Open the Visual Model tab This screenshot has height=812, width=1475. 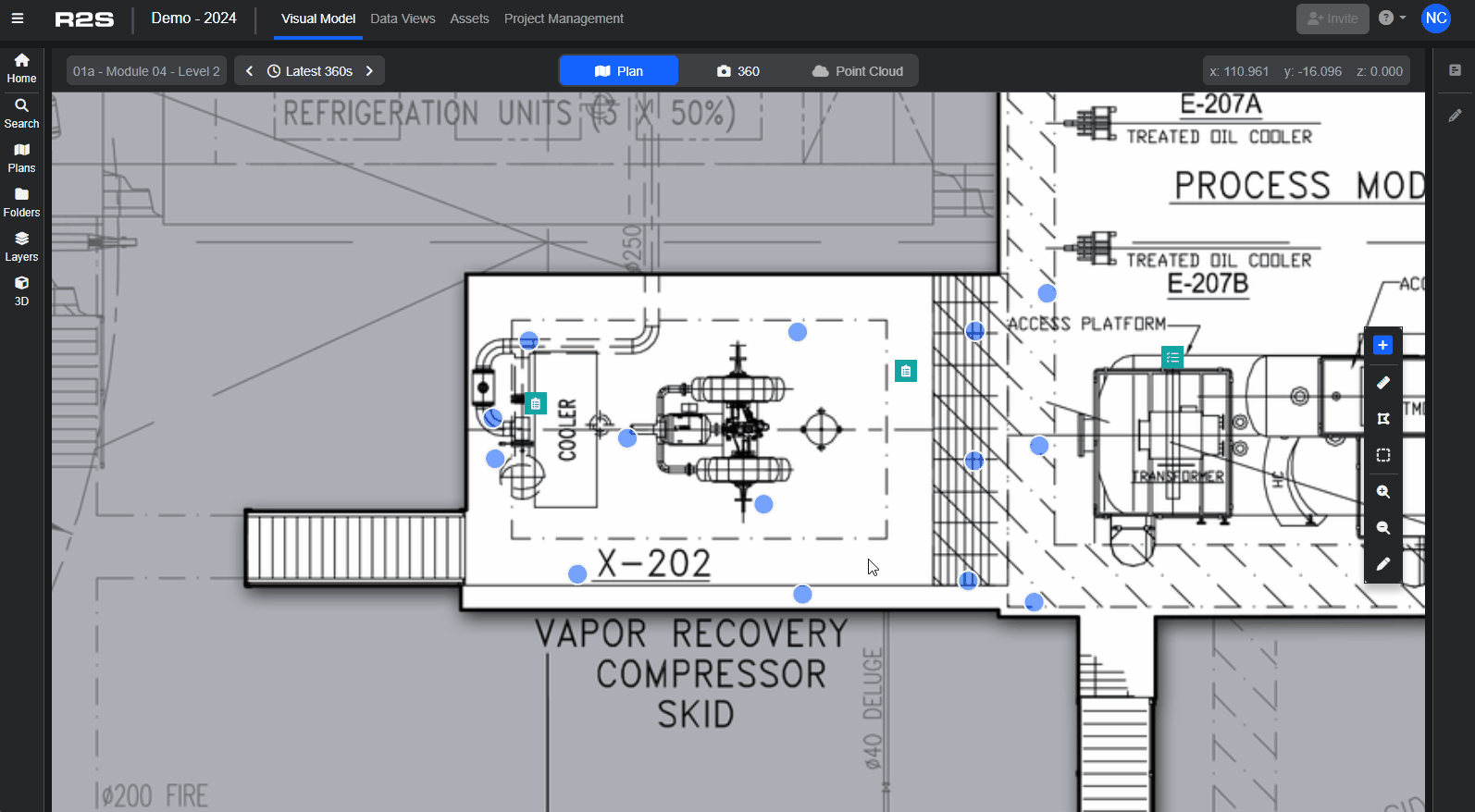(x=318, y=18)
